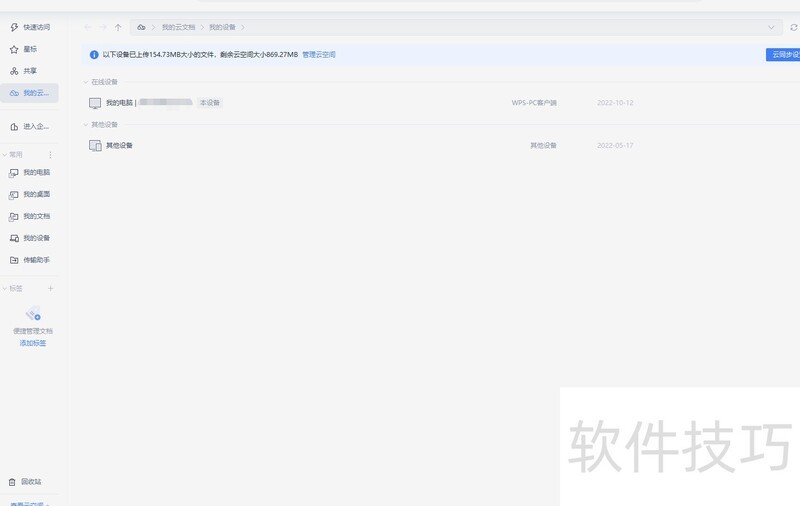
Task: Open the 常用 section more options
Action: 51,155
